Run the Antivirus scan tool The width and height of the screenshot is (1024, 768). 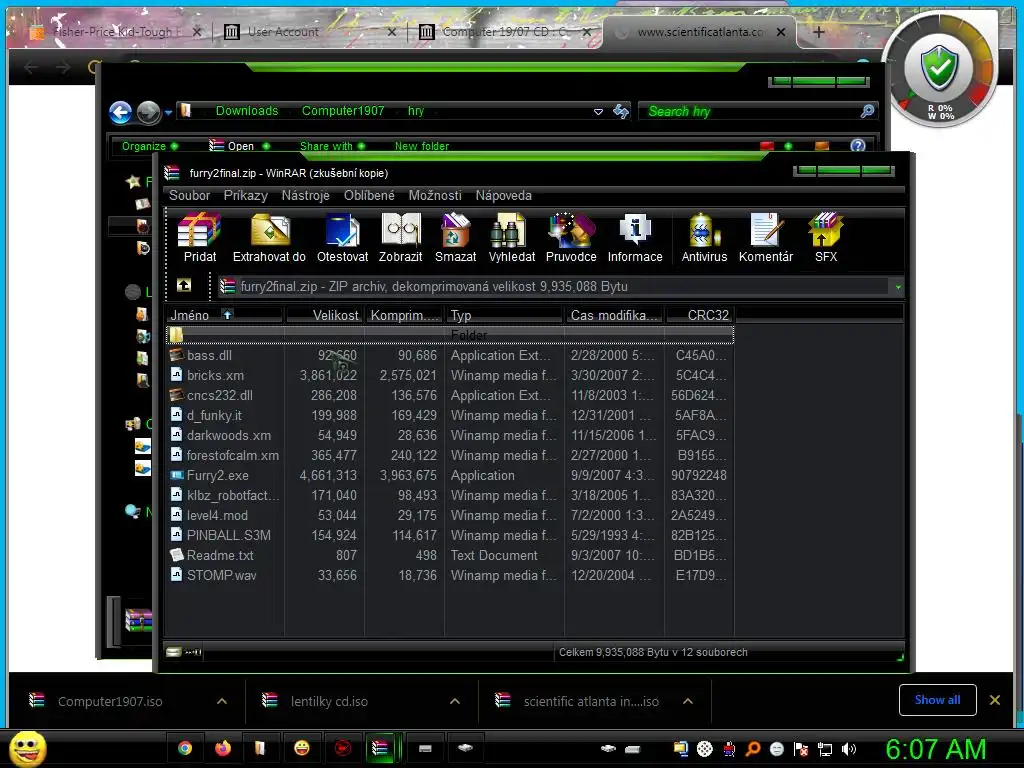point(704,238)
